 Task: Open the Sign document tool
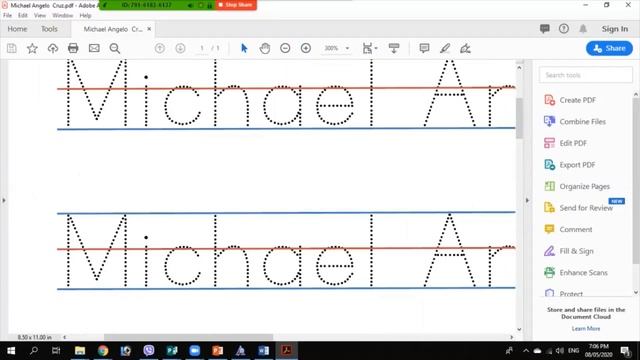point(465,48)
